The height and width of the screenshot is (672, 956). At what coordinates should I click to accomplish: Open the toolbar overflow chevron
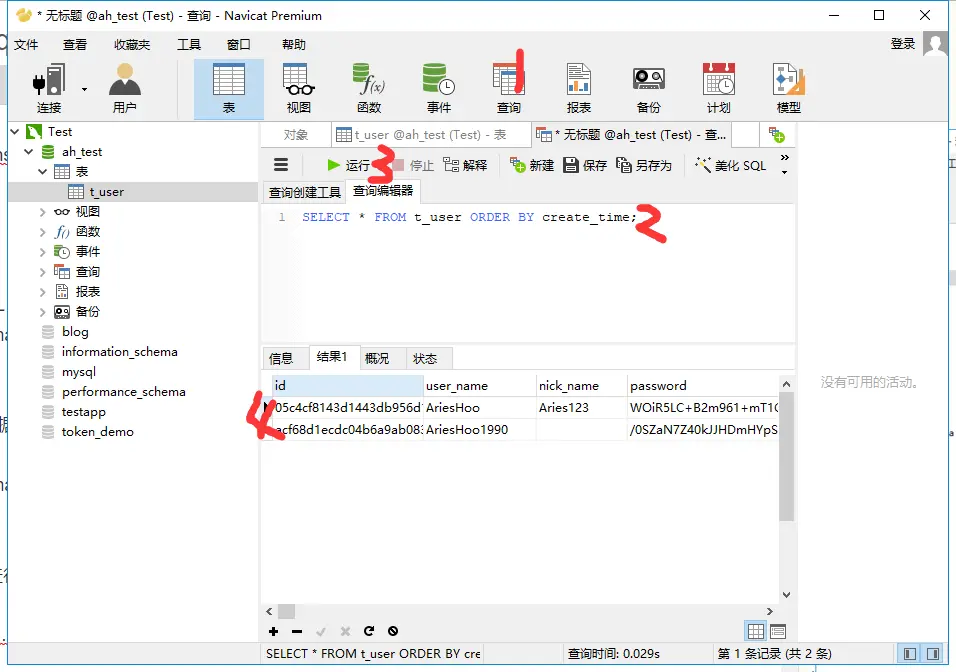pos(785,158)
